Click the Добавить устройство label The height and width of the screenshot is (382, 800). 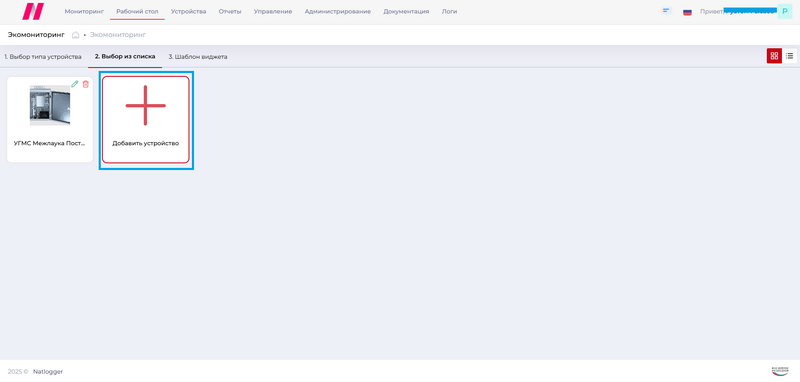[146, 143]
